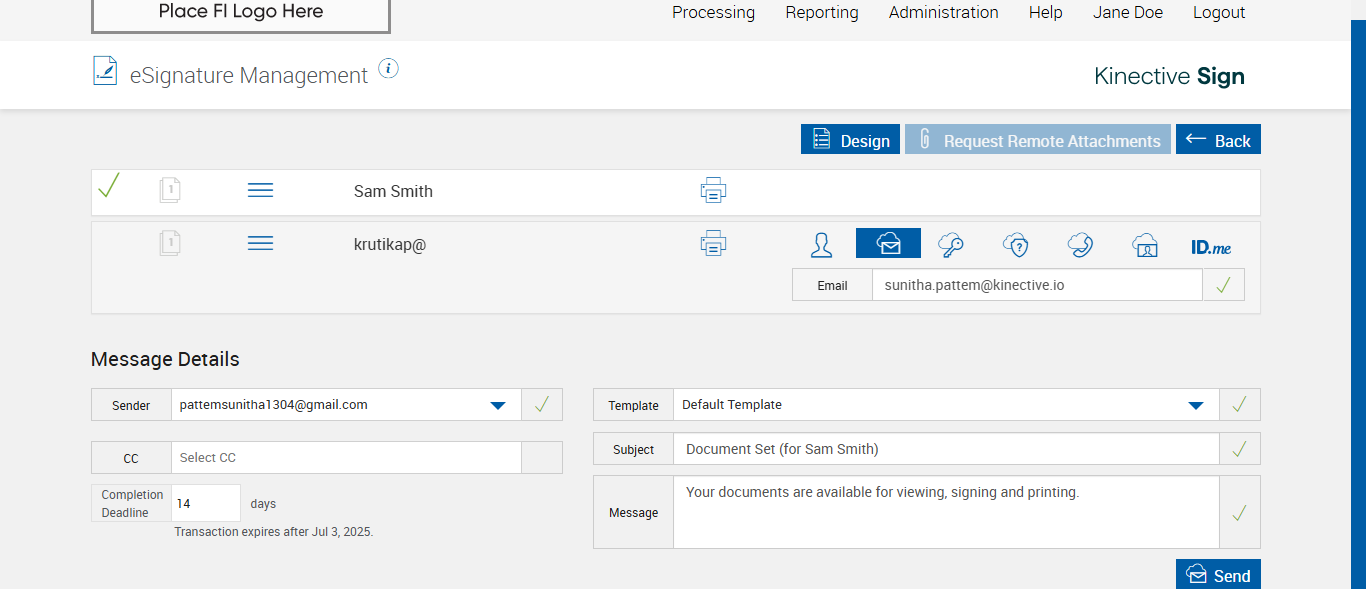Click into the Subject text field

pos(945,449)
